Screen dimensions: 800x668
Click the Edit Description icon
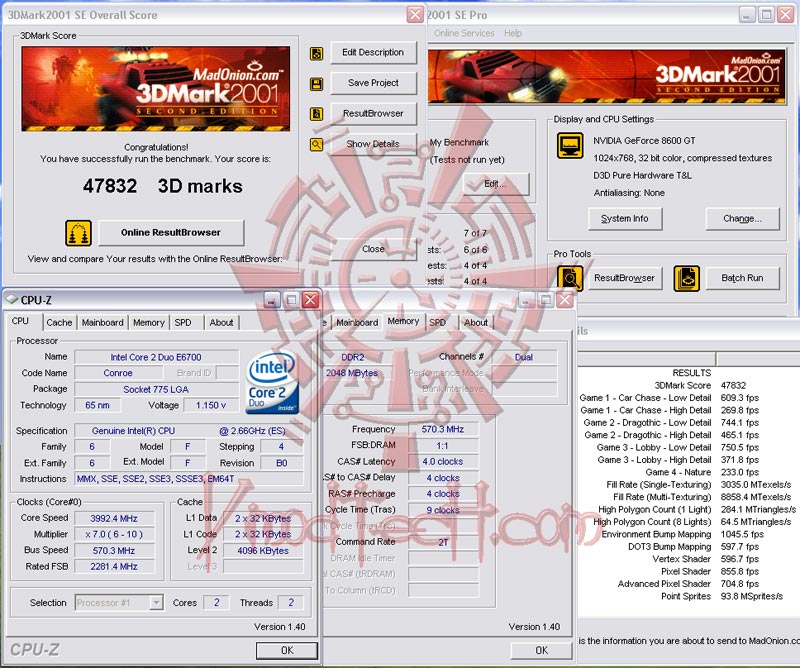pos(316,53)
